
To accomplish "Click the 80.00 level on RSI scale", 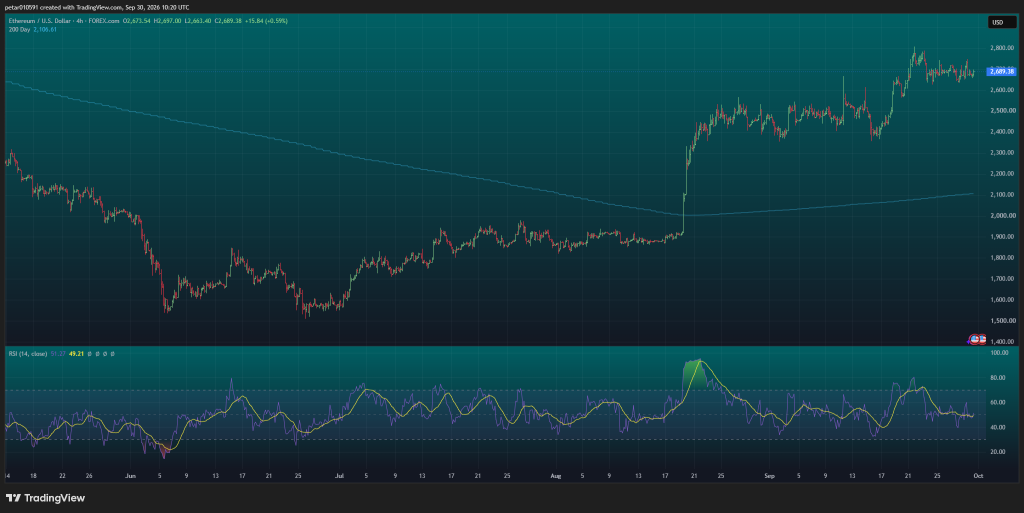I will tap(999, 378).
